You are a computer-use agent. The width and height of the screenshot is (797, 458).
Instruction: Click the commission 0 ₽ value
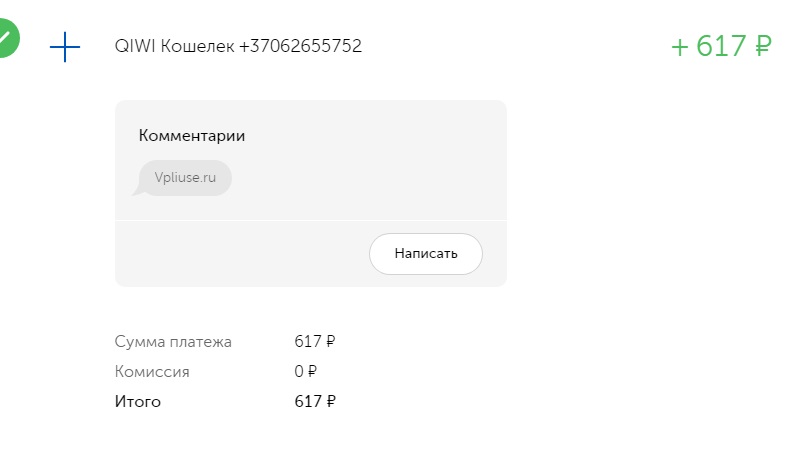point(305,371)
